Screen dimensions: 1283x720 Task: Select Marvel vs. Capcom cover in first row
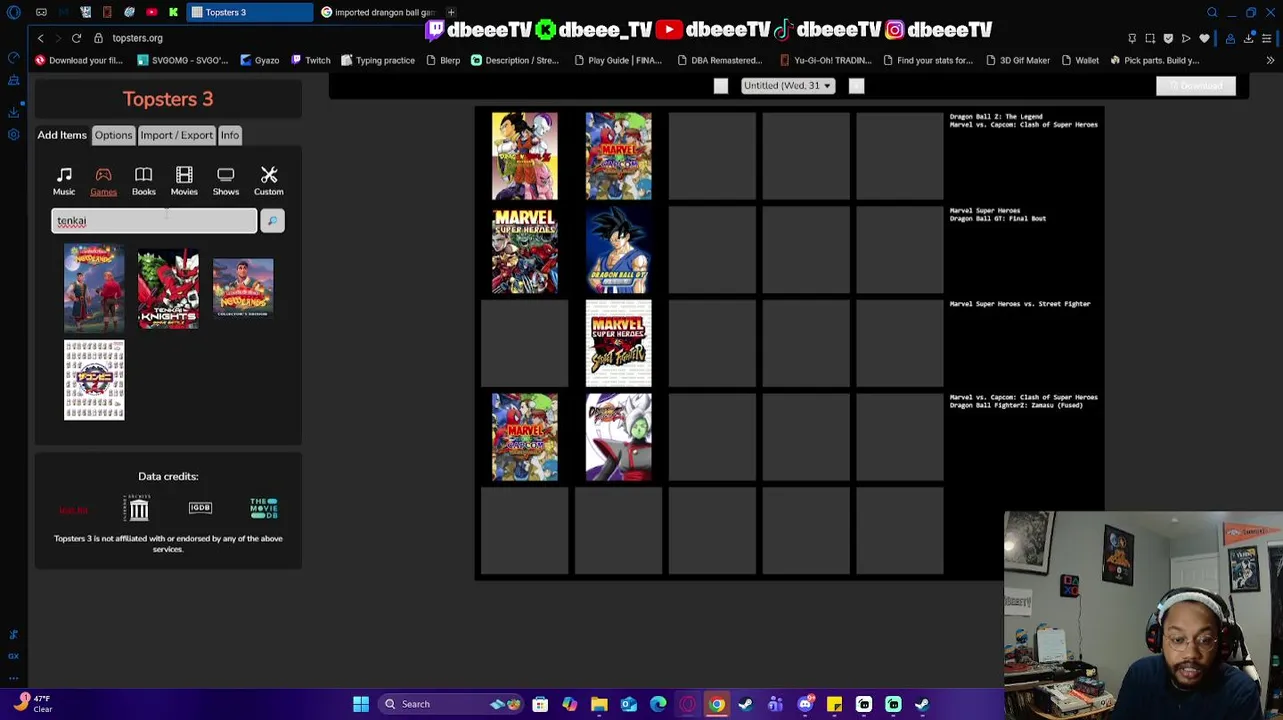click(618, 156)
